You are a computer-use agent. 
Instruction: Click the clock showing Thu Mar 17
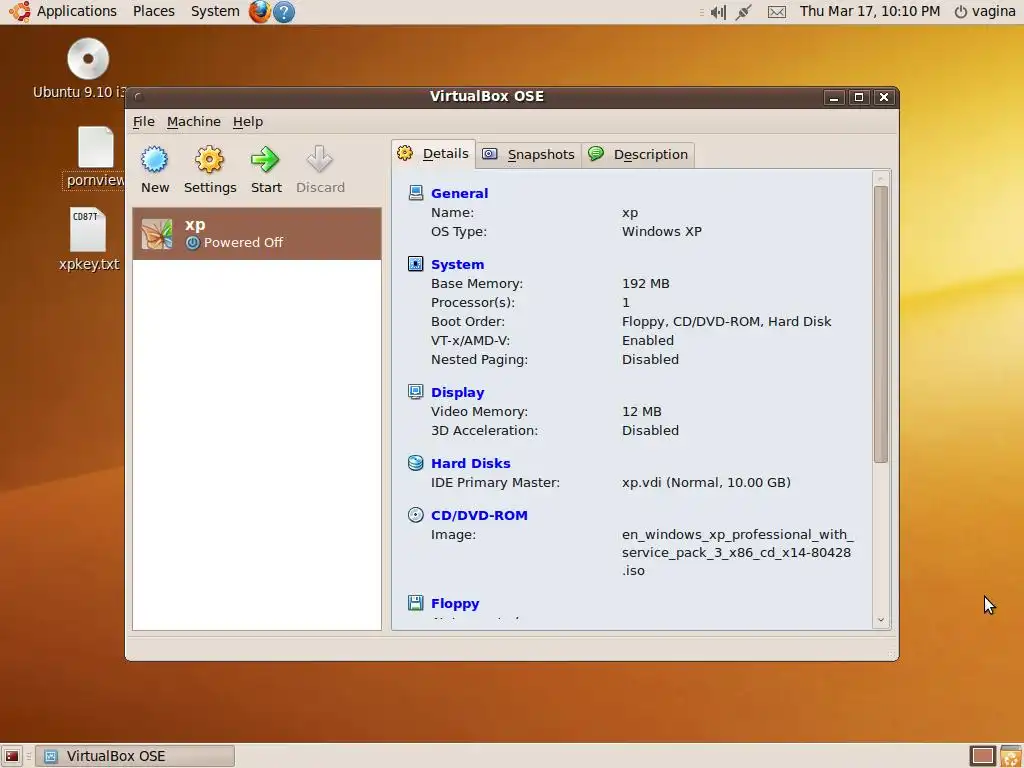[x=869, y=12]
